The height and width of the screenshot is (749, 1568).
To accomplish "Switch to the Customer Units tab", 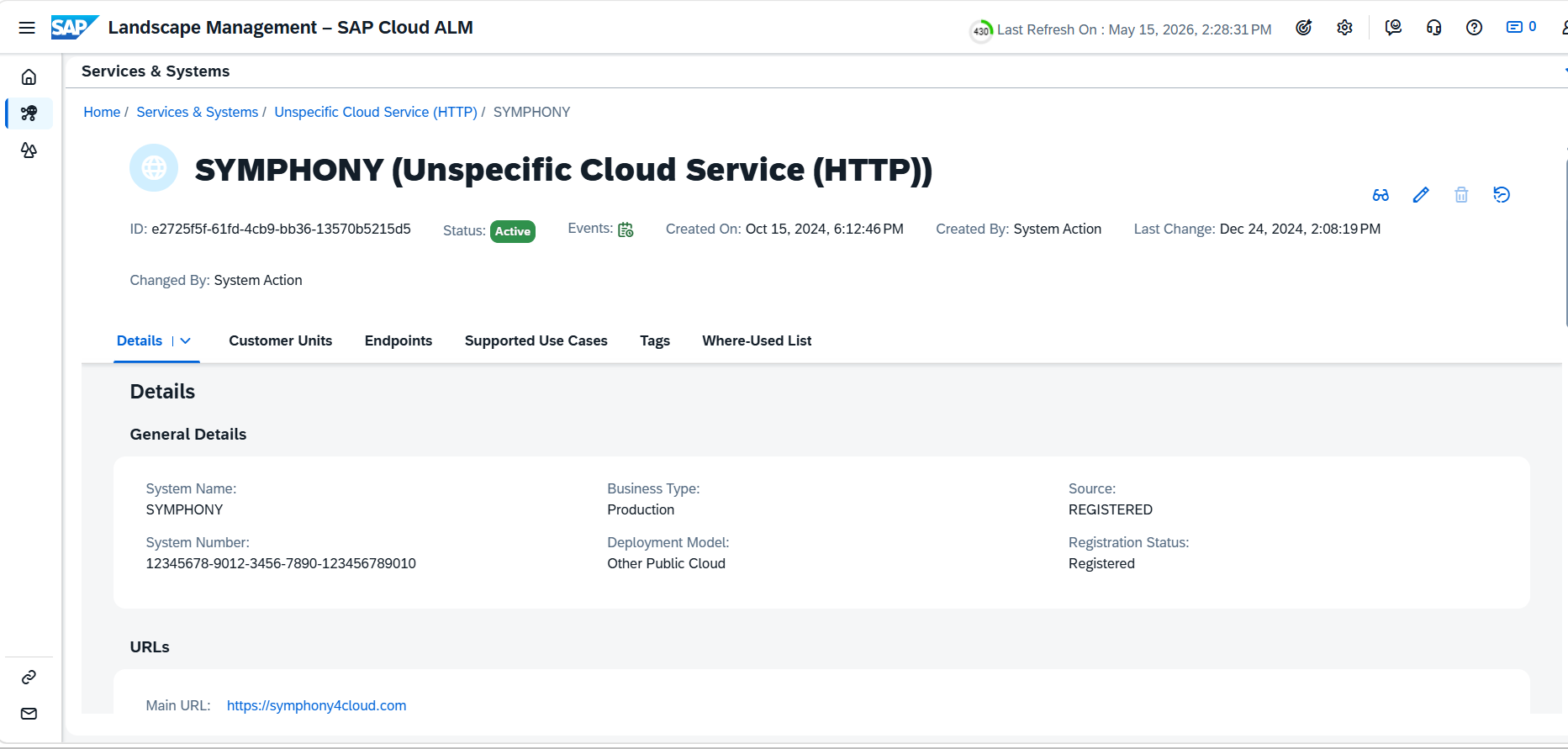I will point(280,340).
